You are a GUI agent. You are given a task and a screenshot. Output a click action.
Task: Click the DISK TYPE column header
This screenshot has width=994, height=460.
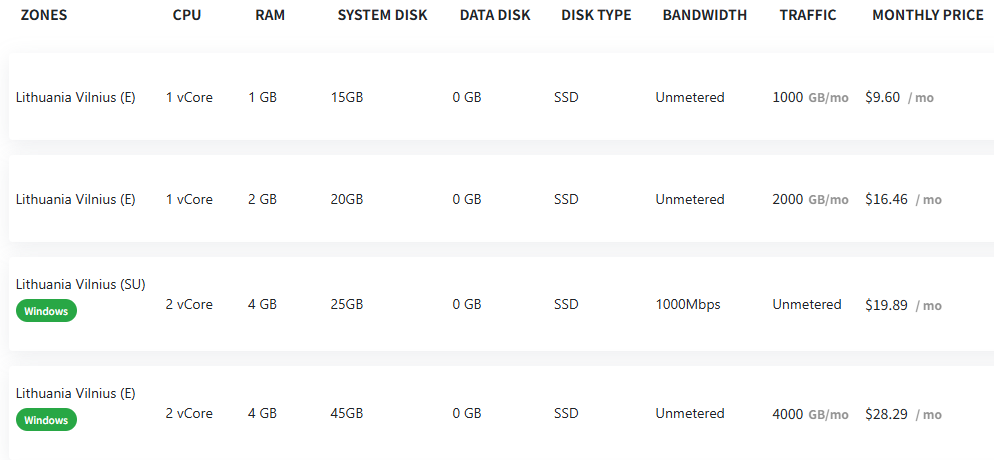point(596,15)
